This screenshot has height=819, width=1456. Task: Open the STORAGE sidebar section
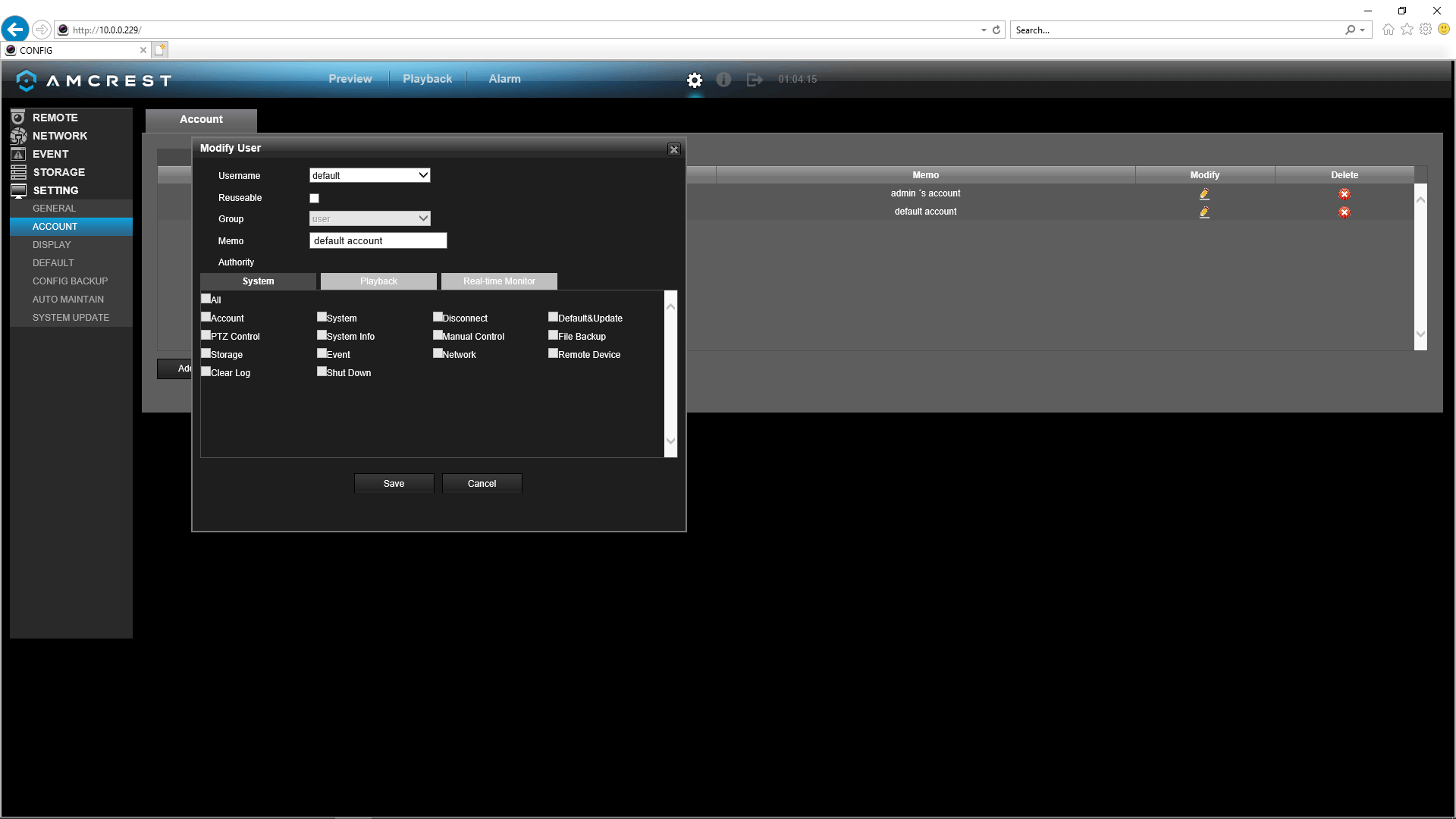[x=58, y=172]
